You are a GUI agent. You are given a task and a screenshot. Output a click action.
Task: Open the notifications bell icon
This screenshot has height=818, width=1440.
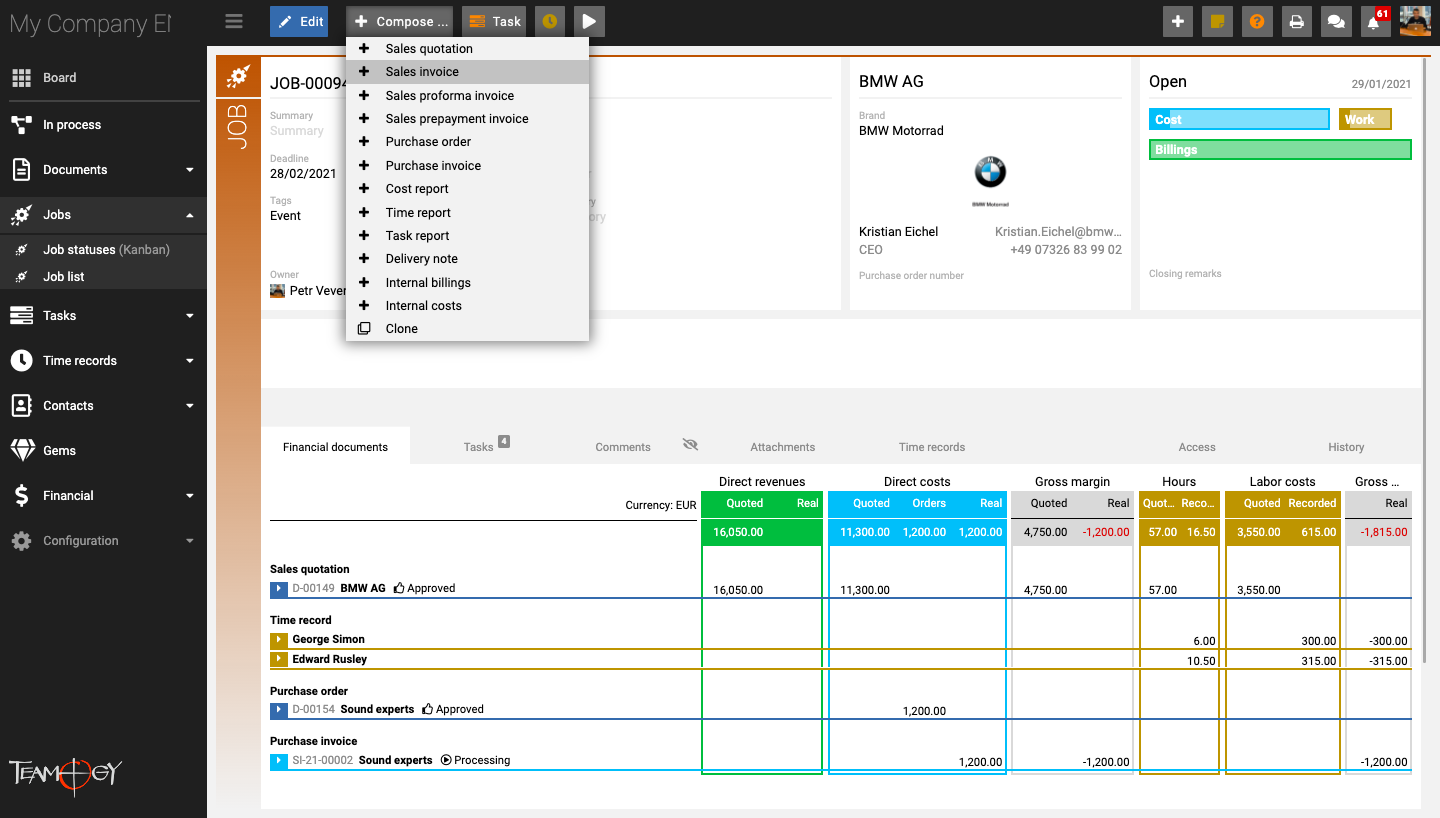pyautogui.click(x=1374, y=21)
